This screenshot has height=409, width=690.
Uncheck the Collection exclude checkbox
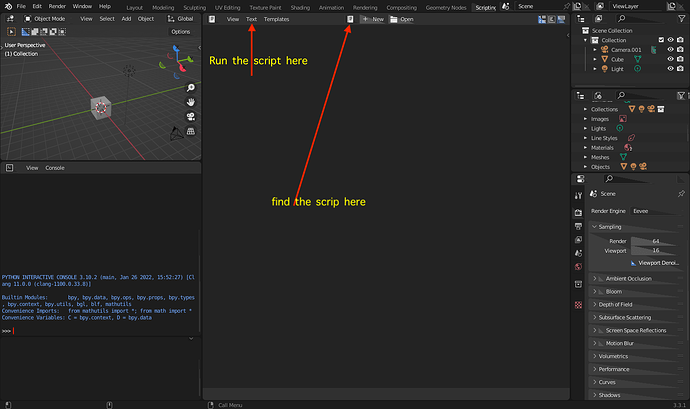tap(661, 40)
